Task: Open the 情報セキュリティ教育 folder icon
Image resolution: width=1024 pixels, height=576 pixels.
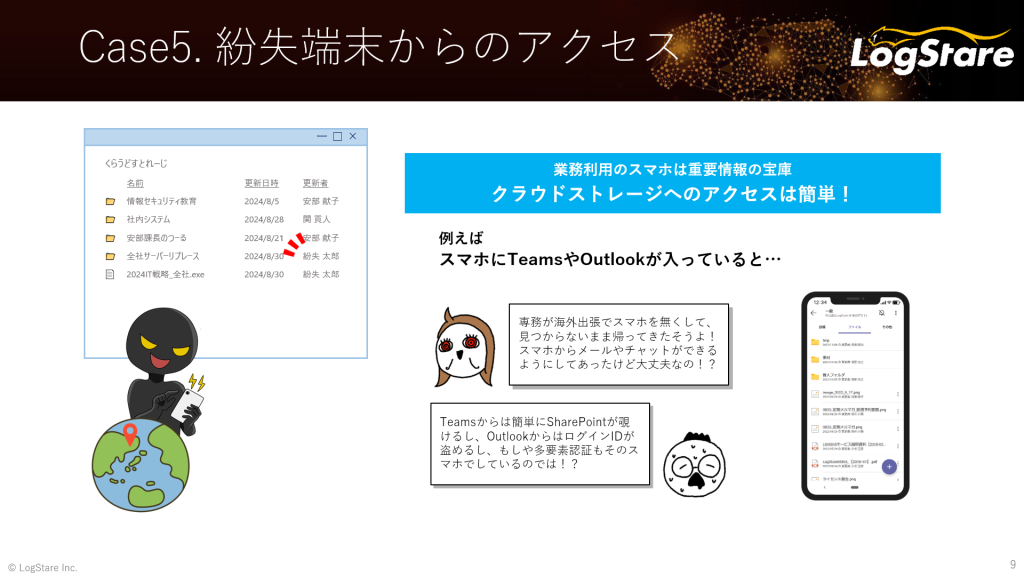Action: [110, 202]
